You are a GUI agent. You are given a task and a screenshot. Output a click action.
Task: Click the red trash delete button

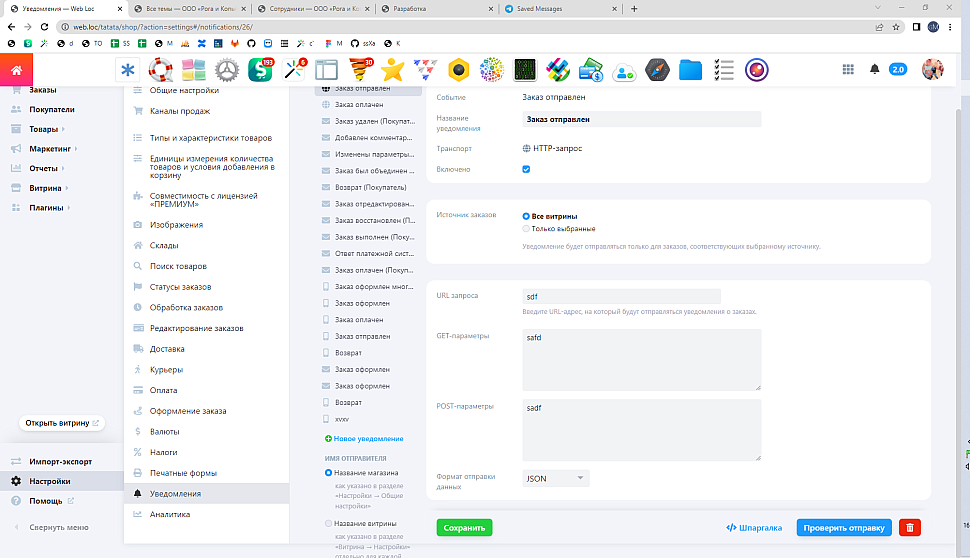pos(909,528)
